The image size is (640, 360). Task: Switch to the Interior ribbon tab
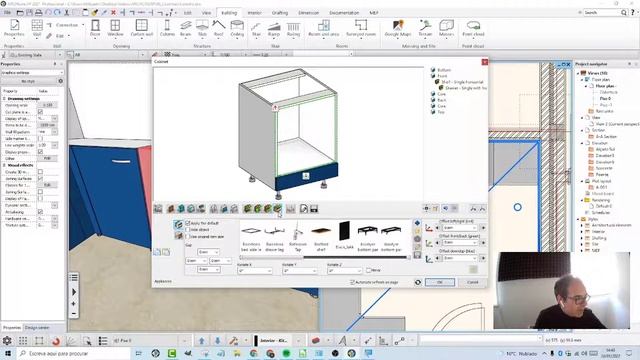[254, 13]
